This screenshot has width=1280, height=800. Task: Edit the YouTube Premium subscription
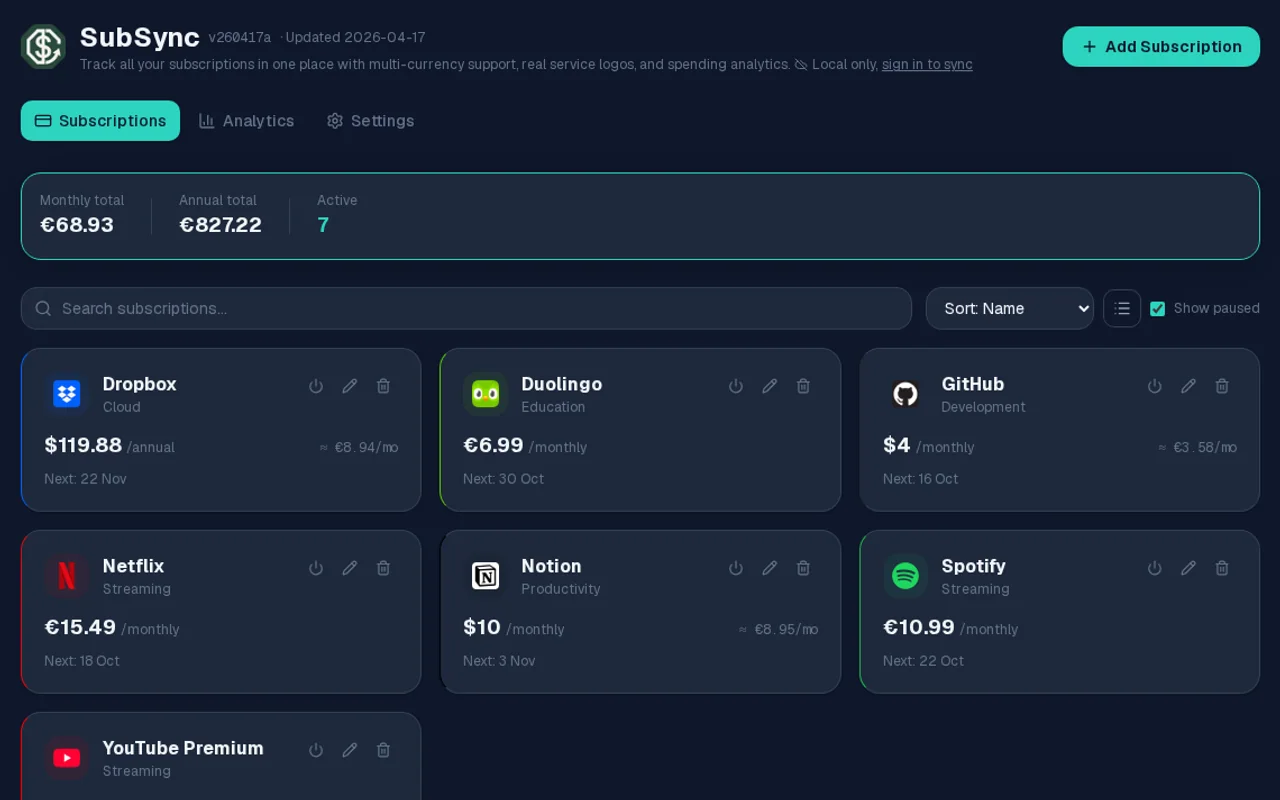click(350, 750)
